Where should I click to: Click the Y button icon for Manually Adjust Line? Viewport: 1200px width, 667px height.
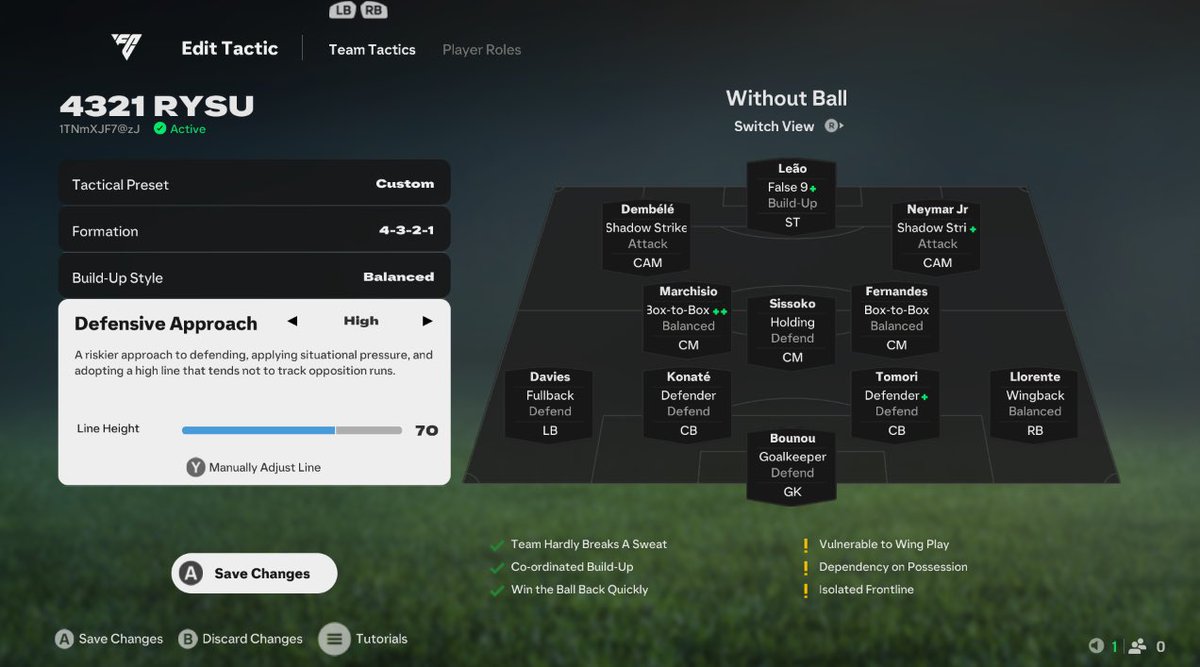tap(196, 466)
